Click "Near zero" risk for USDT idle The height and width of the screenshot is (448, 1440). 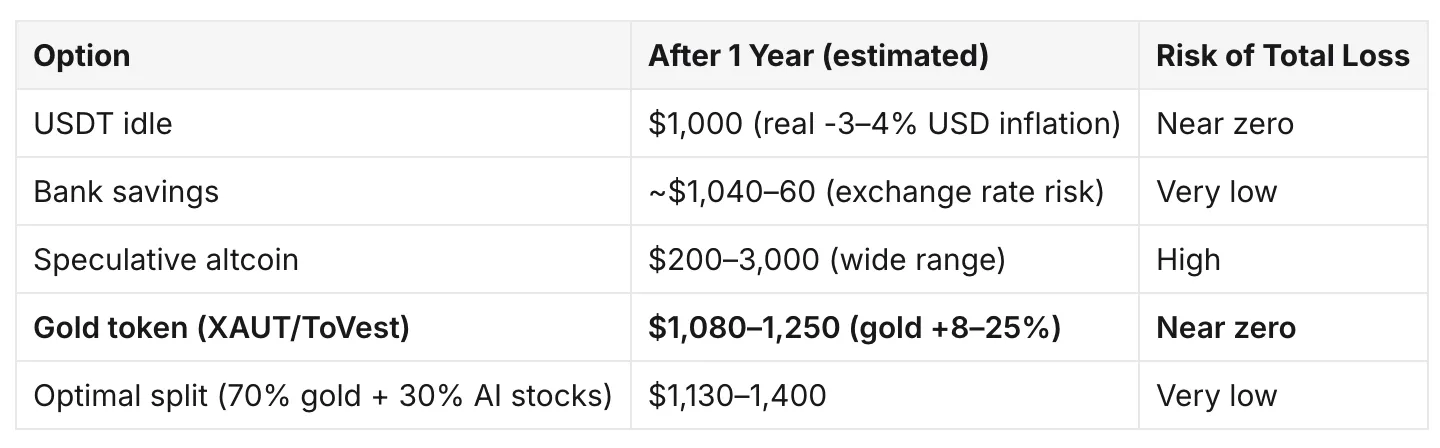click(x=1225, y=123)
